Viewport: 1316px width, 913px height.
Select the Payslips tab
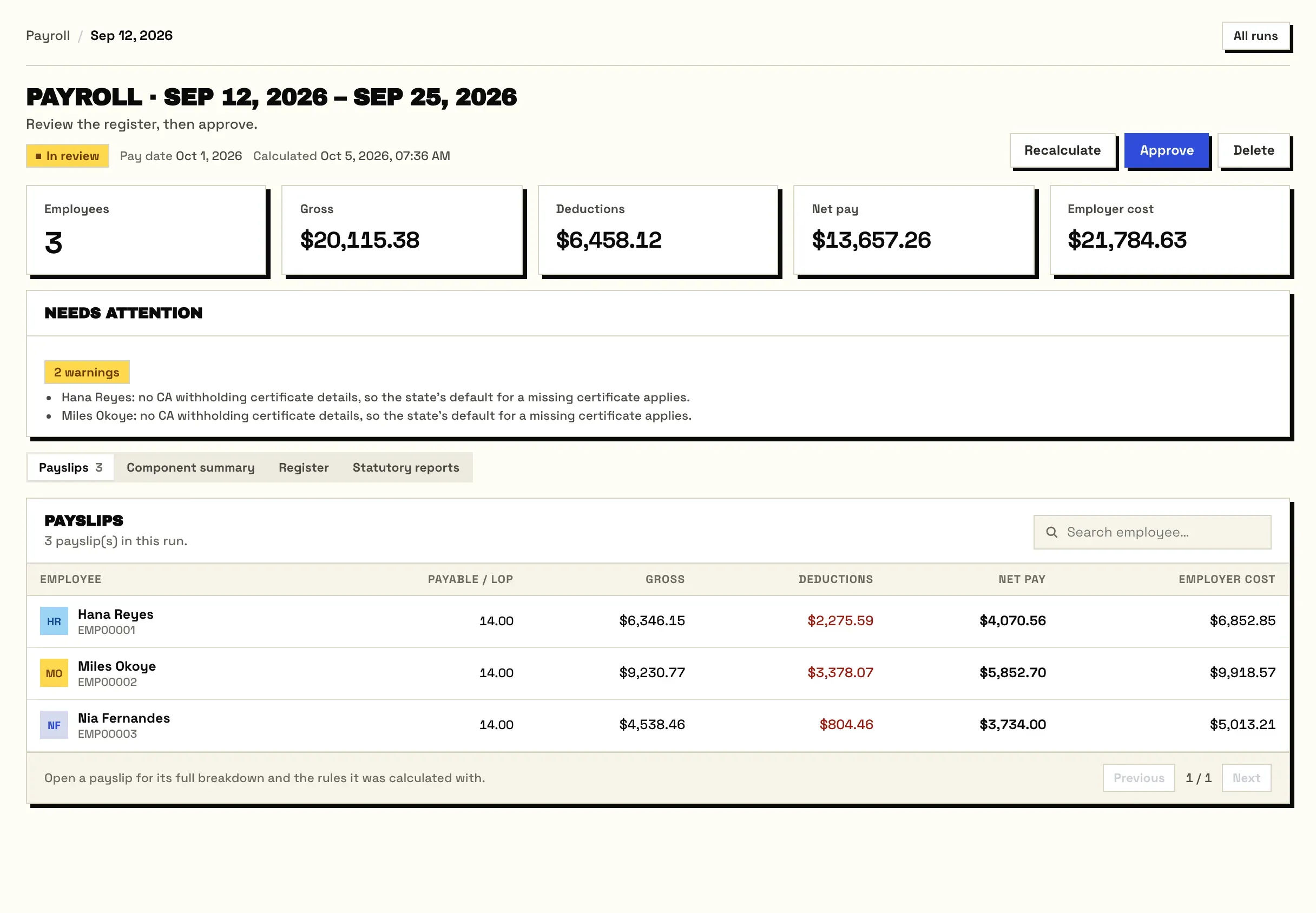pos(71,468)
